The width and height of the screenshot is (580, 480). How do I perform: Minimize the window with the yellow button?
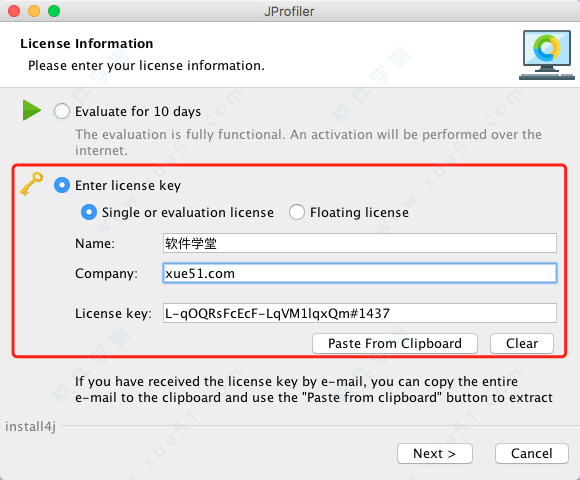(x=34, y=11)
